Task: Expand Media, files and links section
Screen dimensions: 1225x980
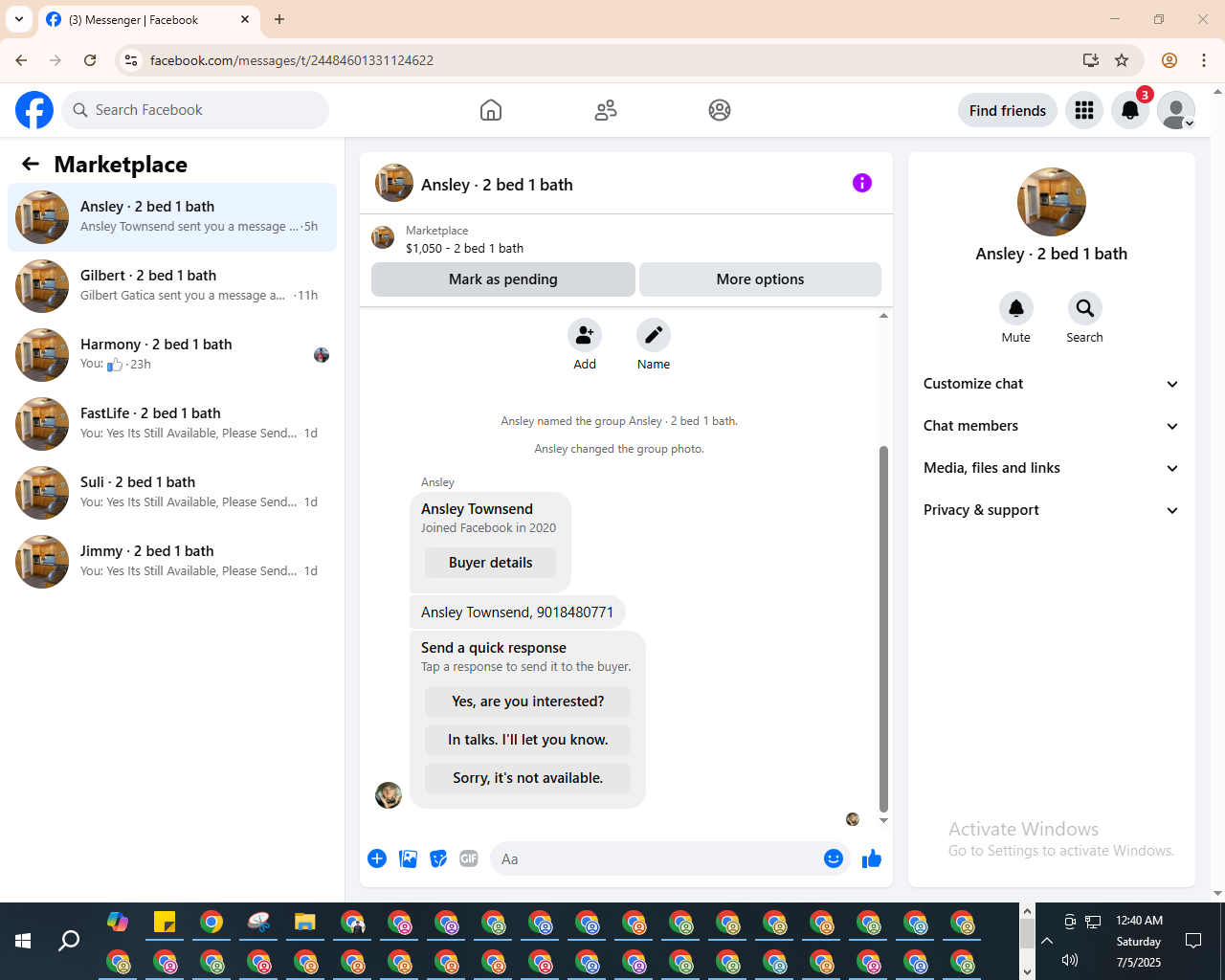Action: coord(1052,468)
